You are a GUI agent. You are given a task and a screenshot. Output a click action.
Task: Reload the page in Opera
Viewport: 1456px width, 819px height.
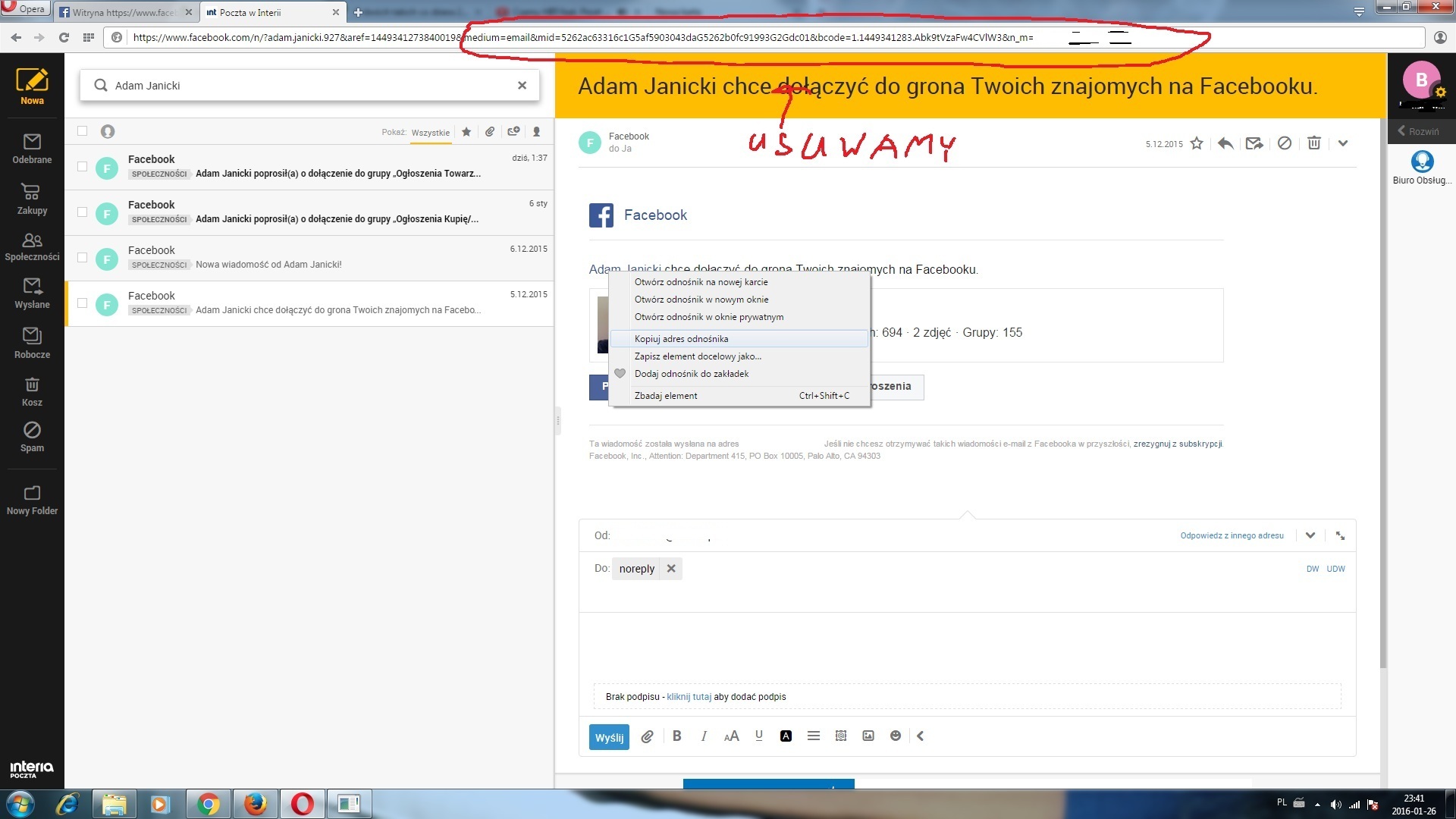(x=64, y=37)
